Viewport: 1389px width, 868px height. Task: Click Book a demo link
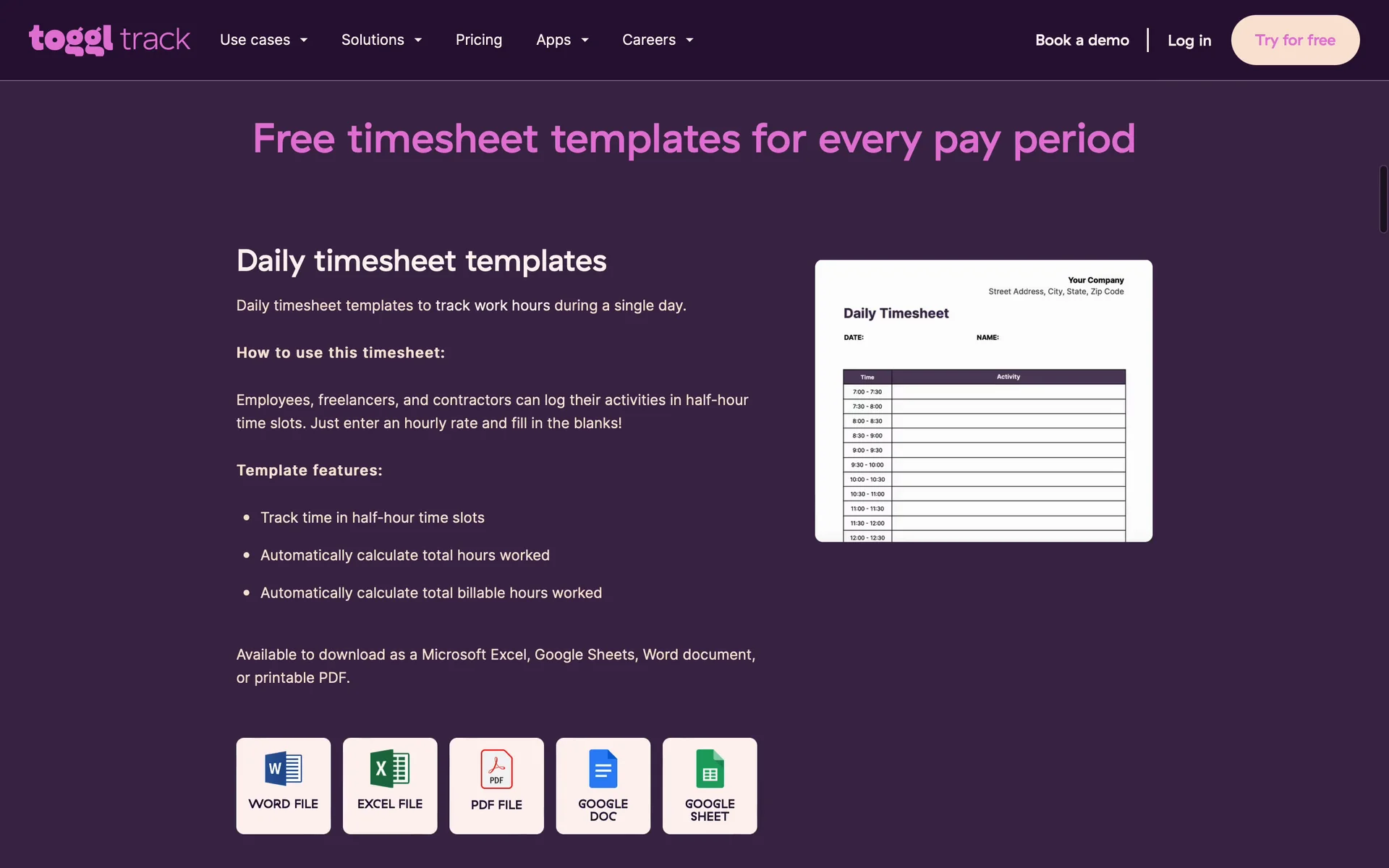pyautogui.click(x=1082, y=41)
